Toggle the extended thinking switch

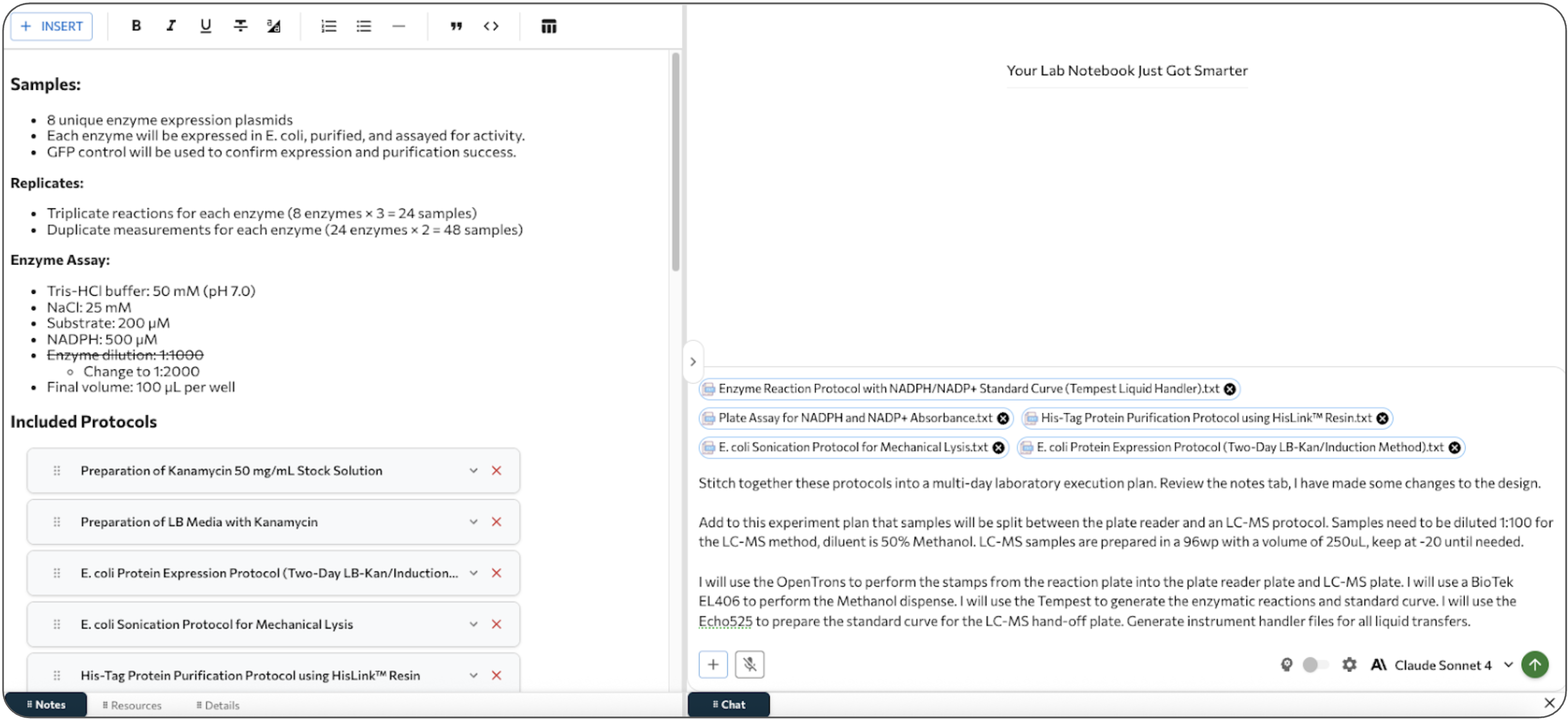coord(1315,665)
